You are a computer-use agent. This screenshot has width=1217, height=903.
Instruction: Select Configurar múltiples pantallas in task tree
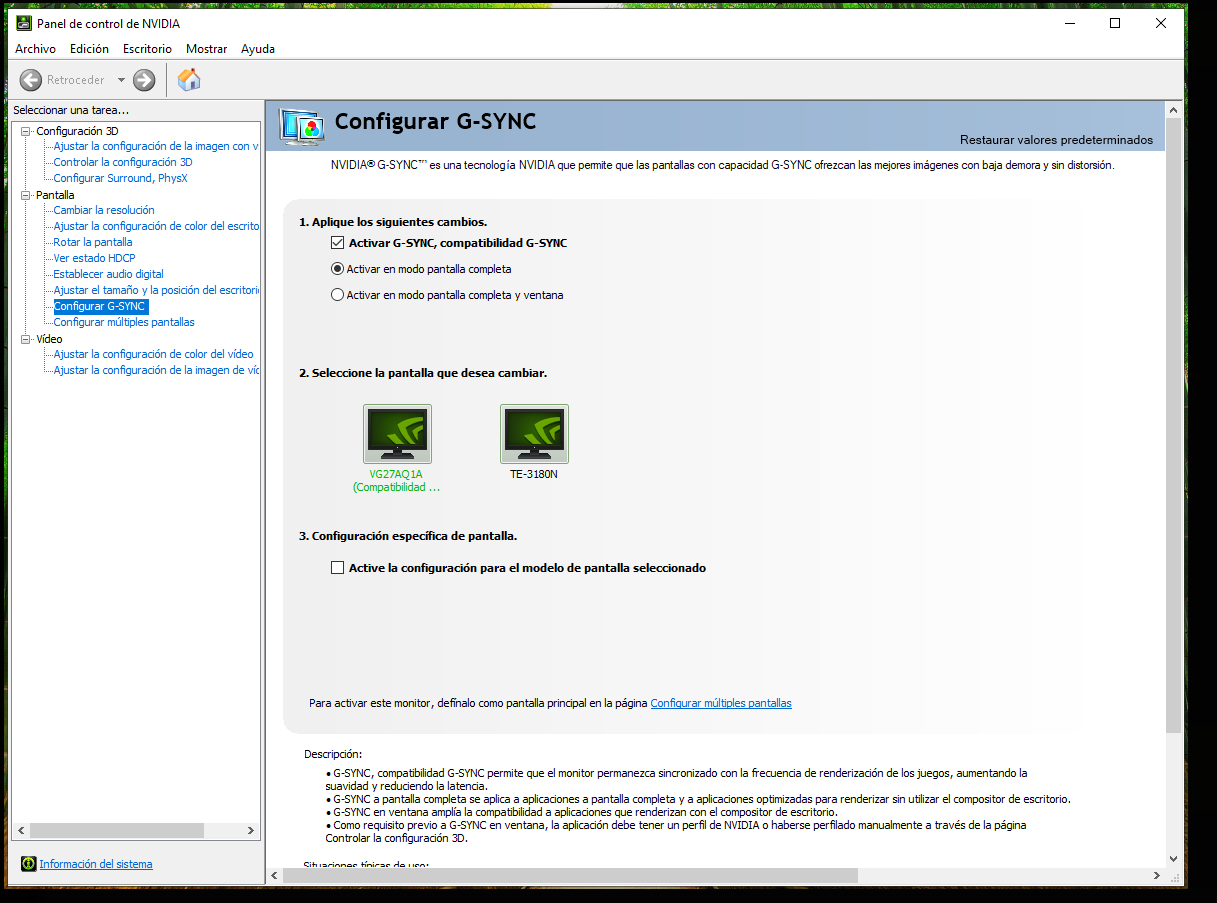click(x=124, y=322)
